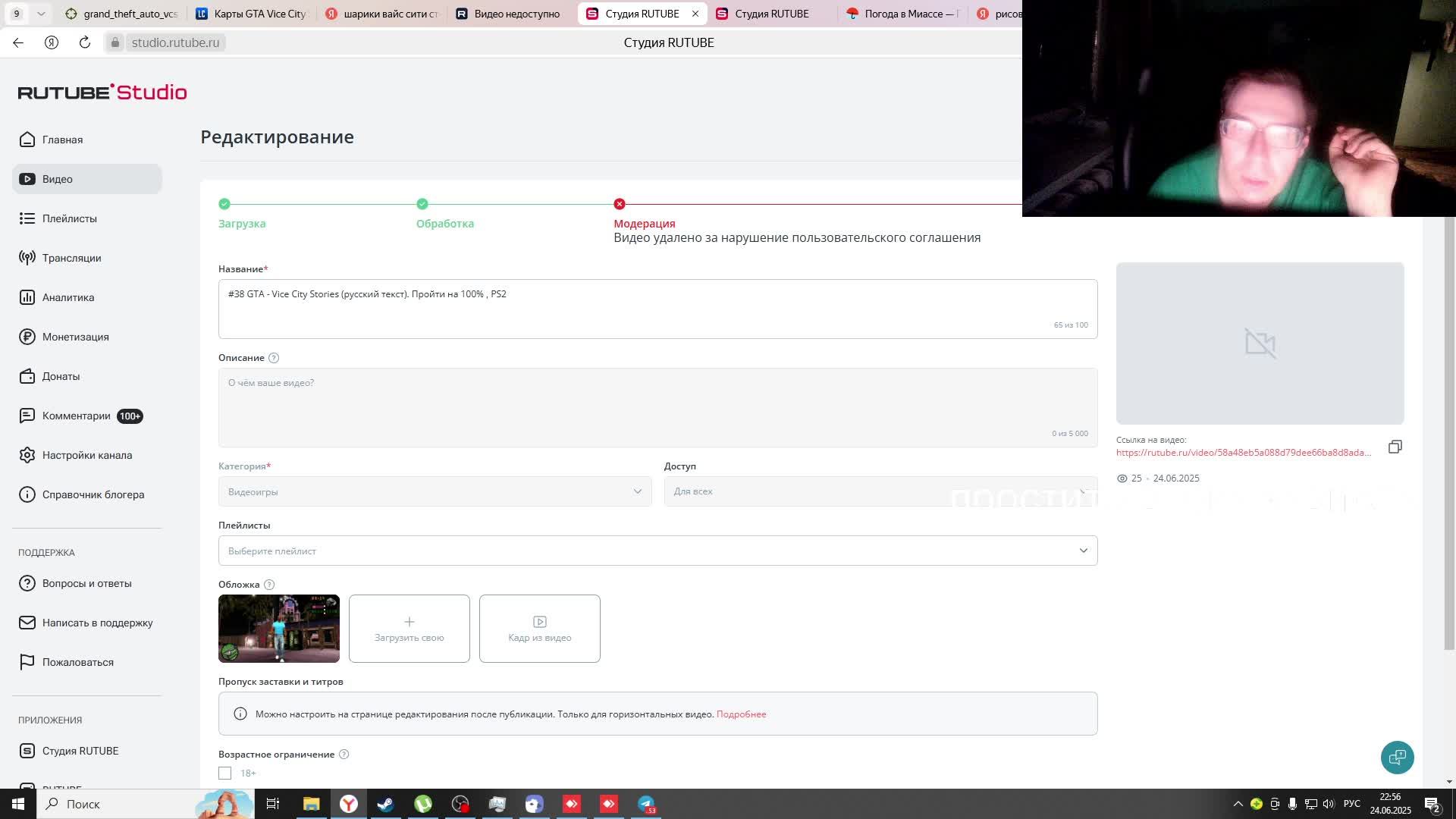Click the Загрузка completed step marker
Viewport: 1456px width, 819px height.
(x=224, y=204)
